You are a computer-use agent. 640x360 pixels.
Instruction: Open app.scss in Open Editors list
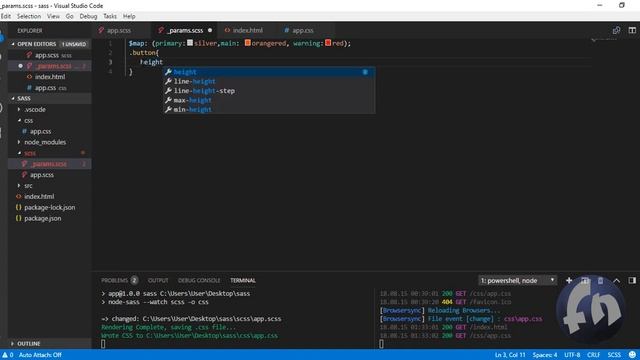50,55
